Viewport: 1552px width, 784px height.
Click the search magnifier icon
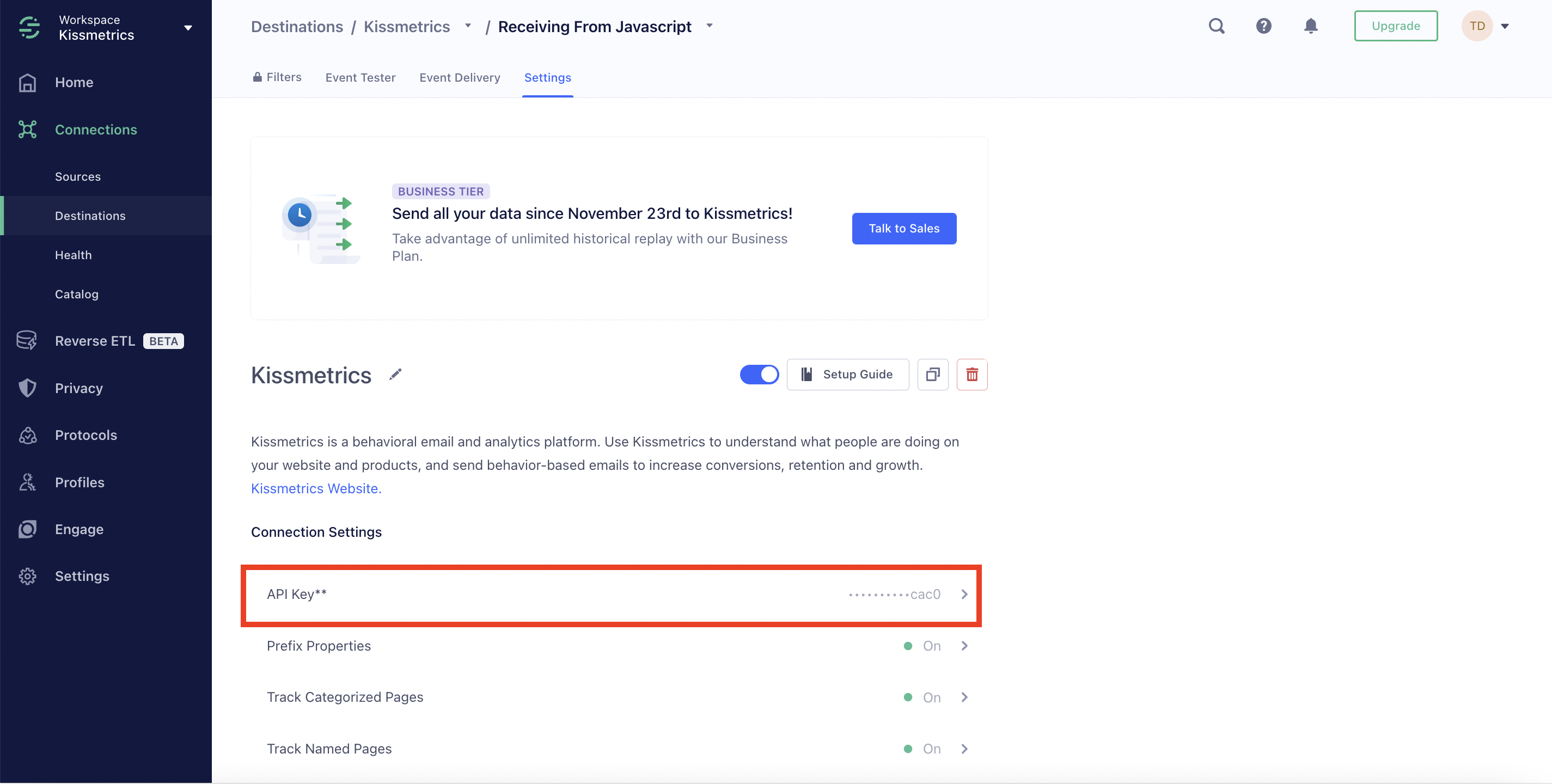click(1217, 26)
